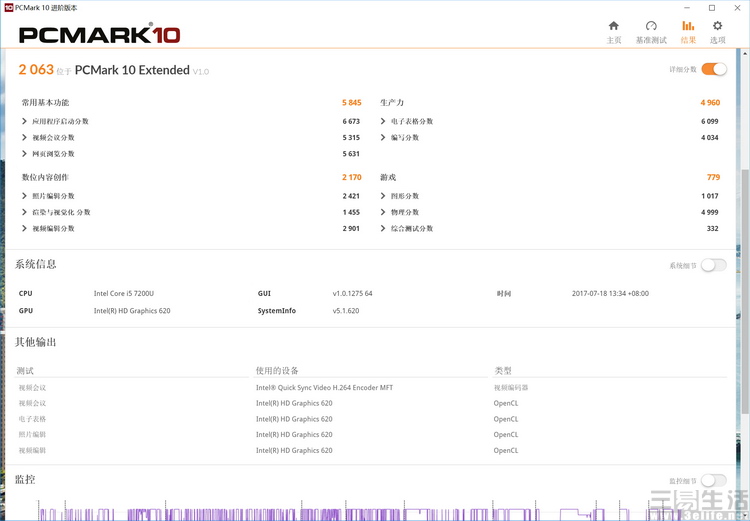The image size is (750, 521).
Task: Click the 类型 column header
Action: tap(503, 371)
